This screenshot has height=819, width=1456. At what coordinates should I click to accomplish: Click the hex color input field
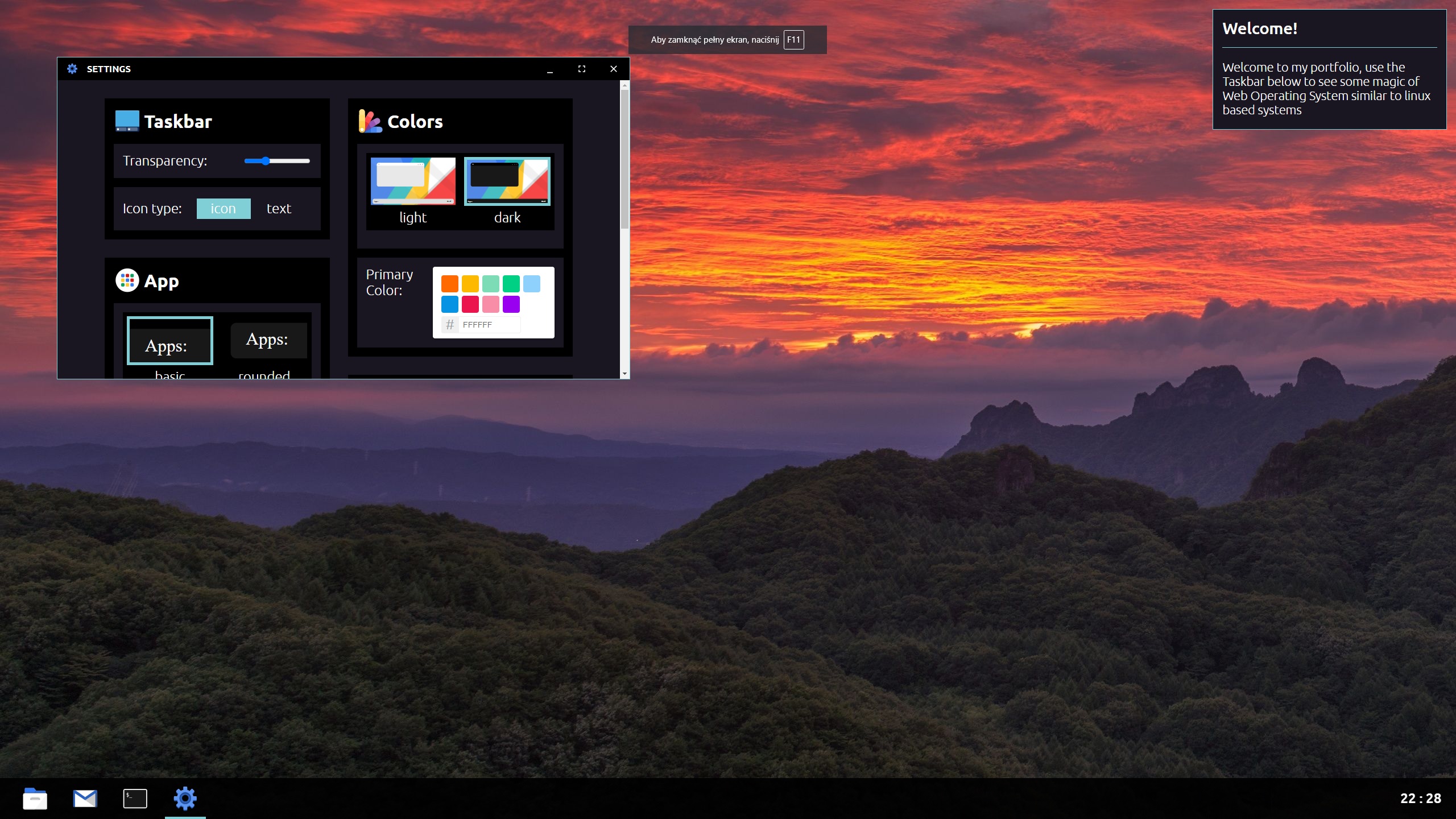pos(489,325)
